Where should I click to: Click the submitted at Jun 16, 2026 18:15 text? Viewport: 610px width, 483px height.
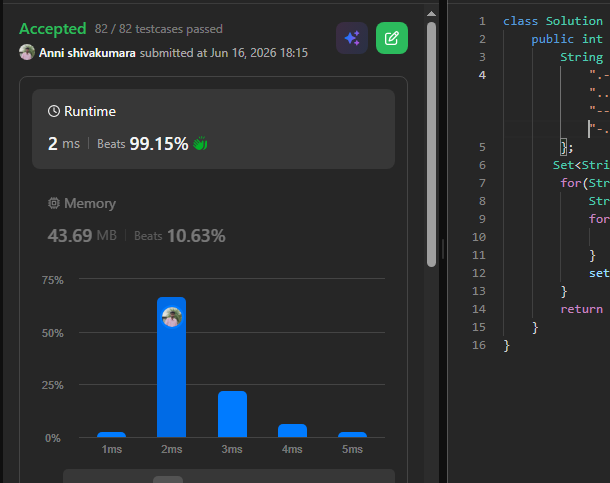(x=224, y=53)
